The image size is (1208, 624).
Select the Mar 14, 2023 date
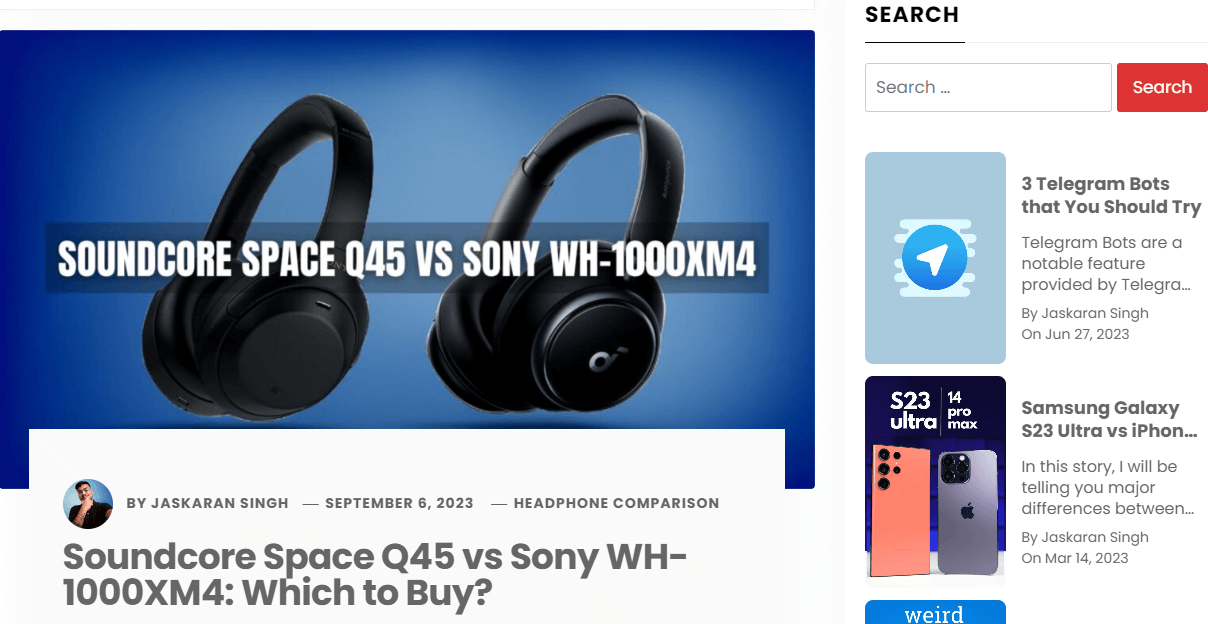click(1086, 558)
